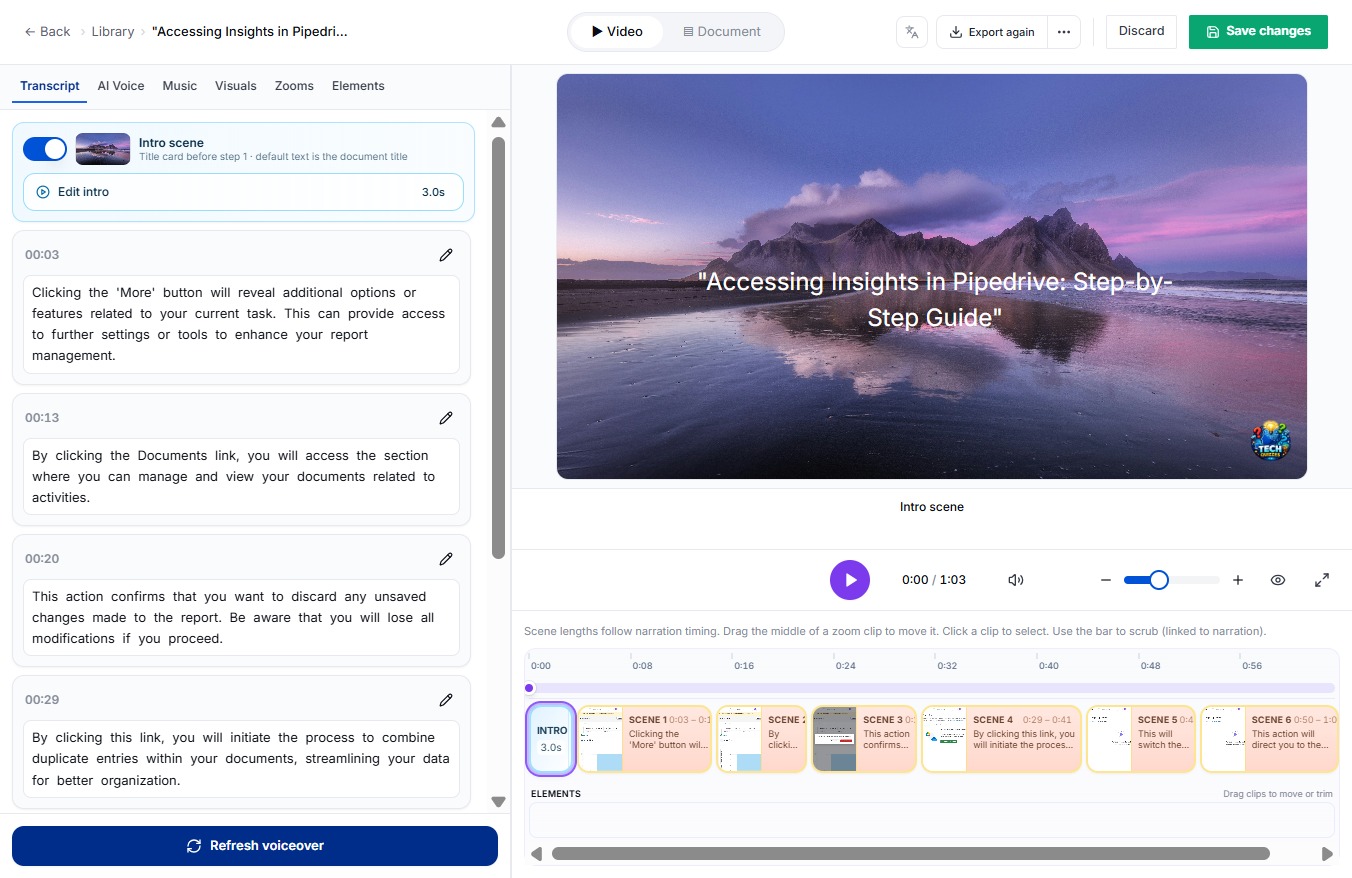Click the discard unsaved changes transcript text
Screen dimensions: 1352x878
click(241, 618)
